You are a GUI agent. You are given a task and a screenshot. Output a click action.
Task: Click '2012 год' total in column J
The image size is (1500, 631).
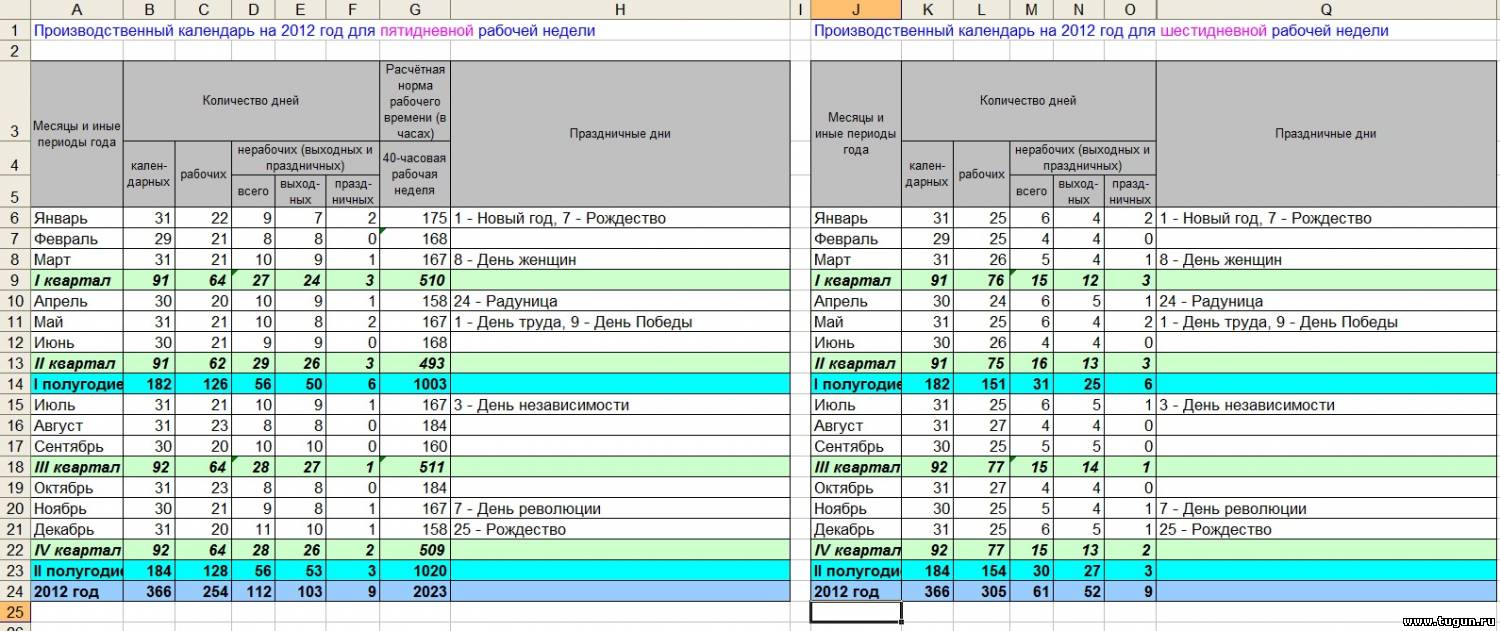[855, 591]
